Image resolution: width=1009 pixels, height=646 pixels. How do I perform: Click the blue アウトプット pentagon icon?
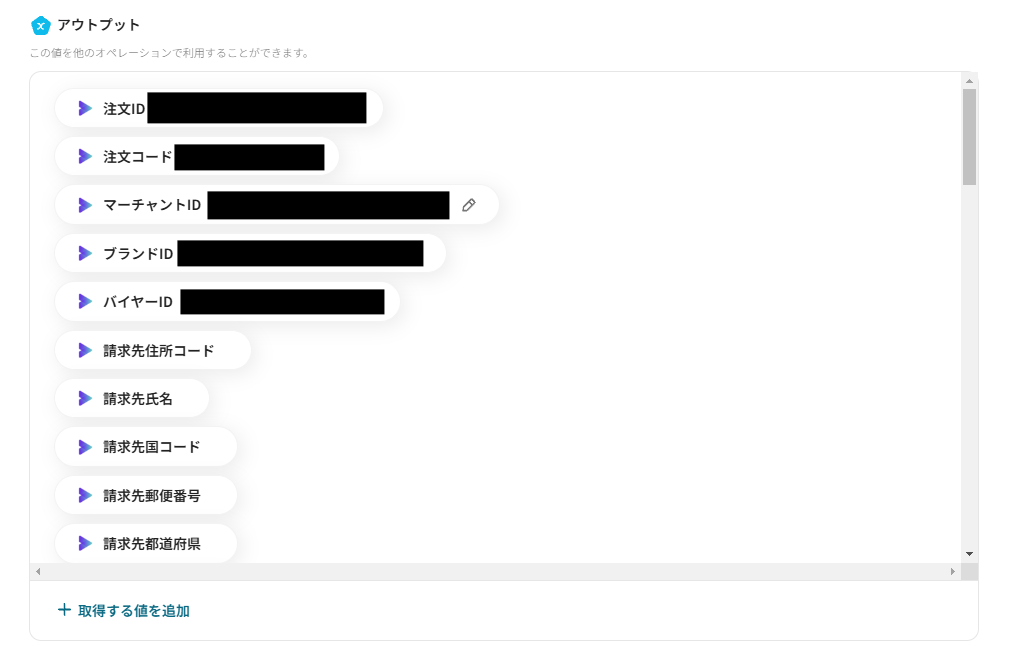pyautogui.click(x=41, y=26)
